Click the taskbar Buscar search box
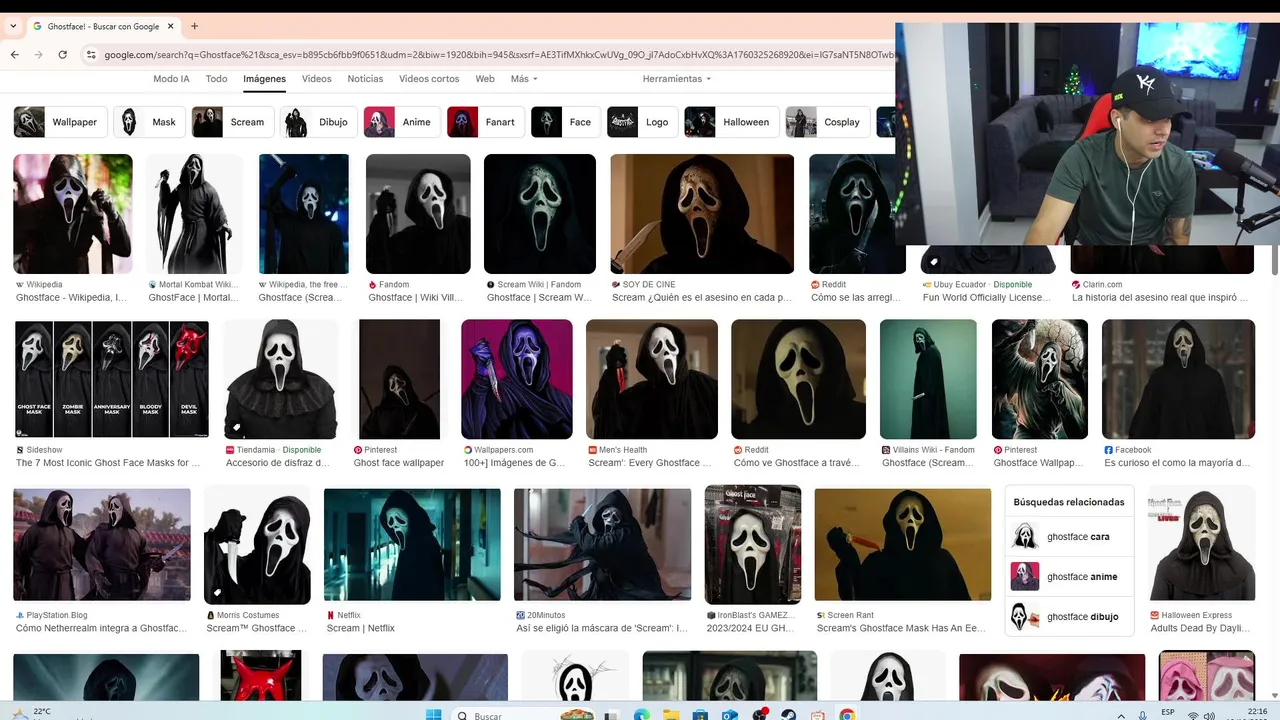Viewport: 1280px width, 720px height. tap(525, 714)
